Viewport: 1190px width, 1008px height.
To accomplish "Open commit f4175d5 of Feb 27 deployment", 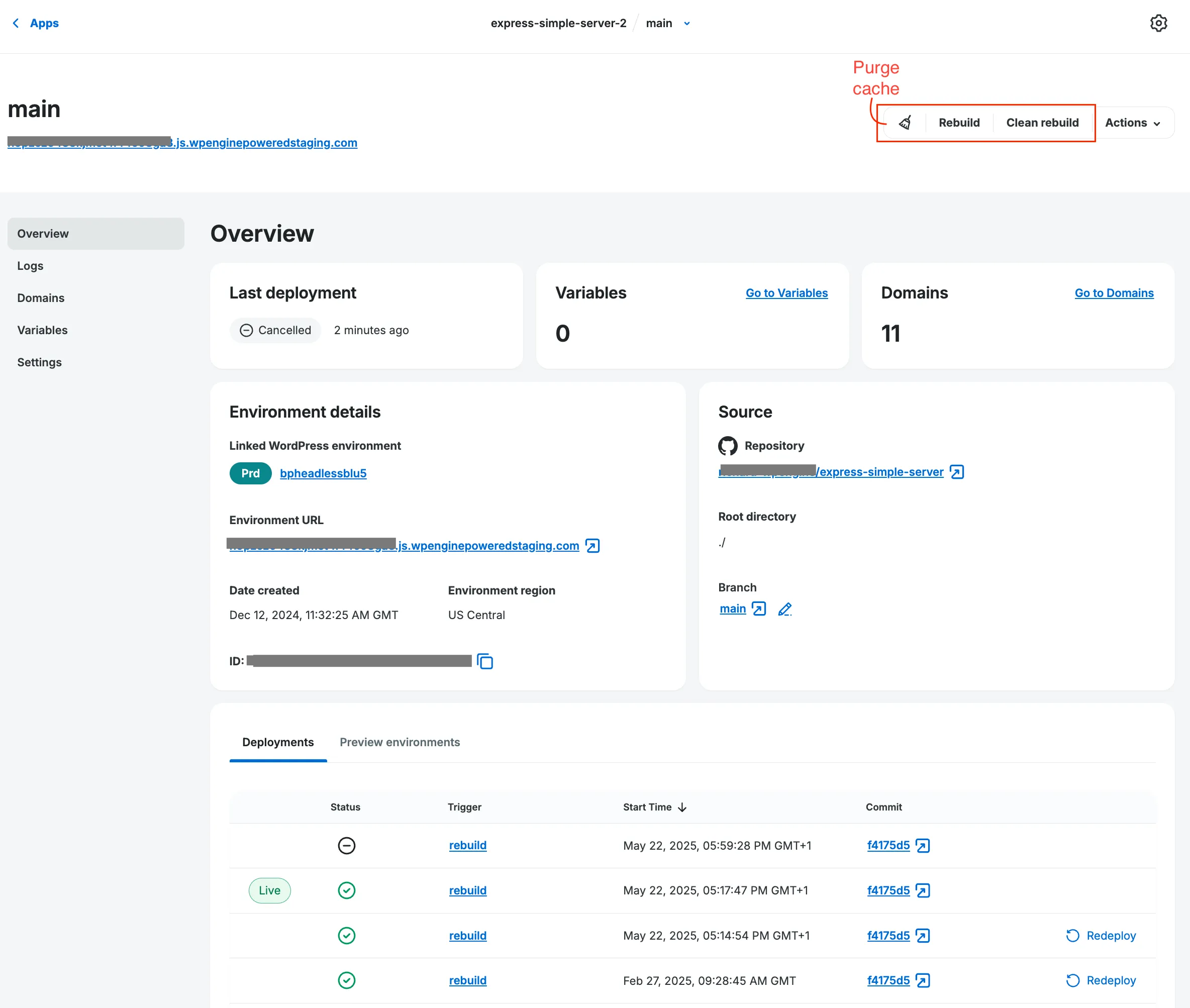I will coord(888,980).
